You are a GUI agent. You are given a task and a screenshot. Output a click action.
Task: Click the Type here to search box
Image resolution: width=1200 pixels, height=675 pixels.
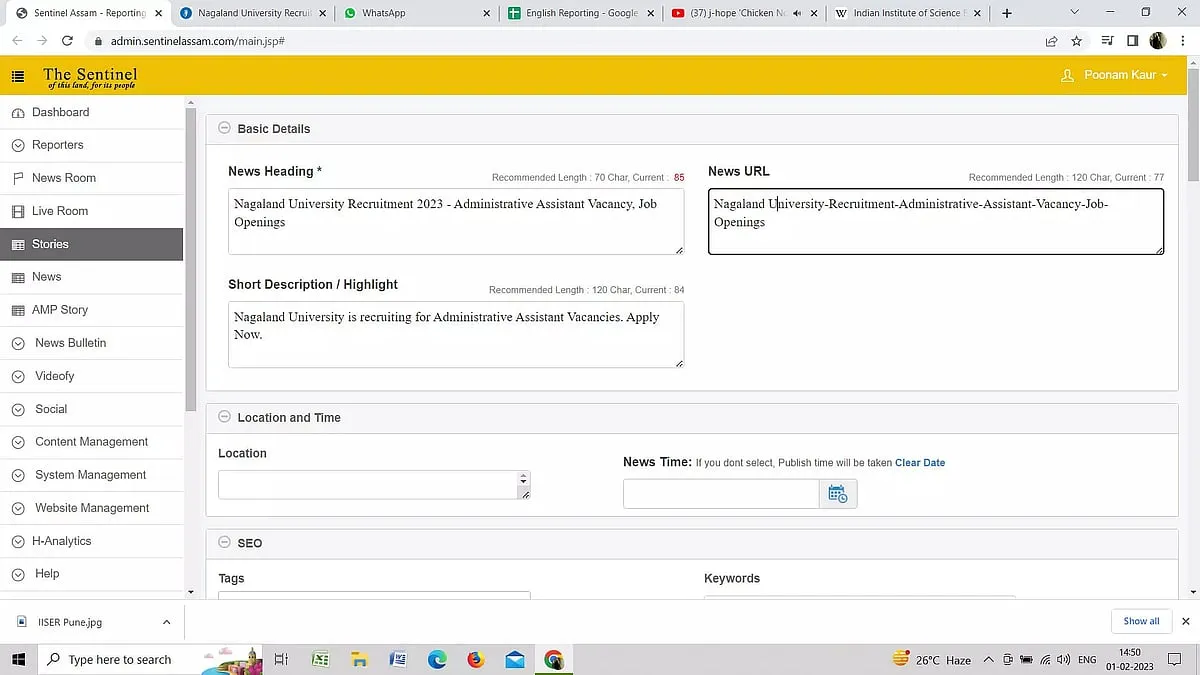[150, 660]
